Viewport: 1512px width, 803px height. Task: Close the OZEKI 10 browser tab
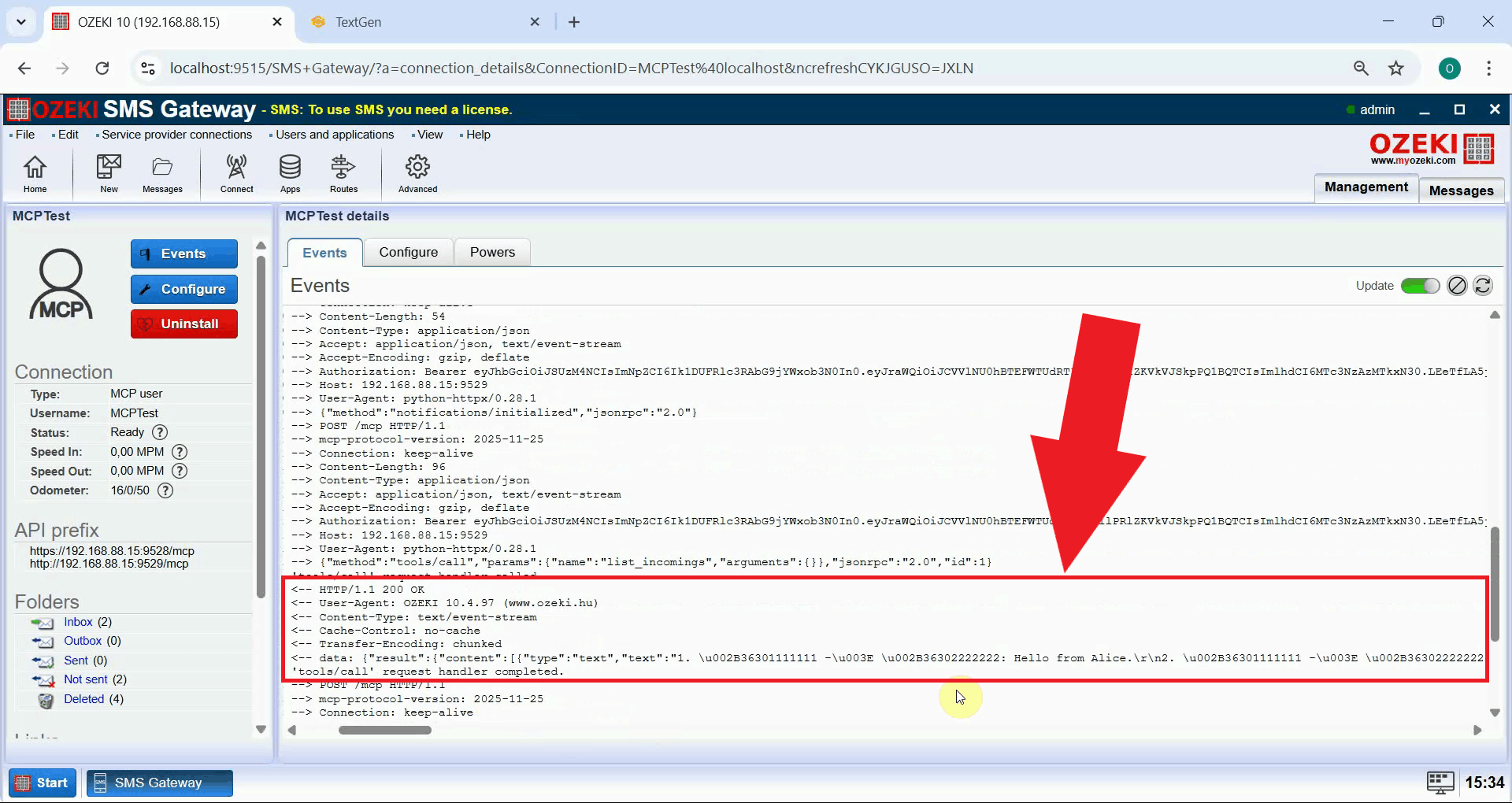[277, 22]
